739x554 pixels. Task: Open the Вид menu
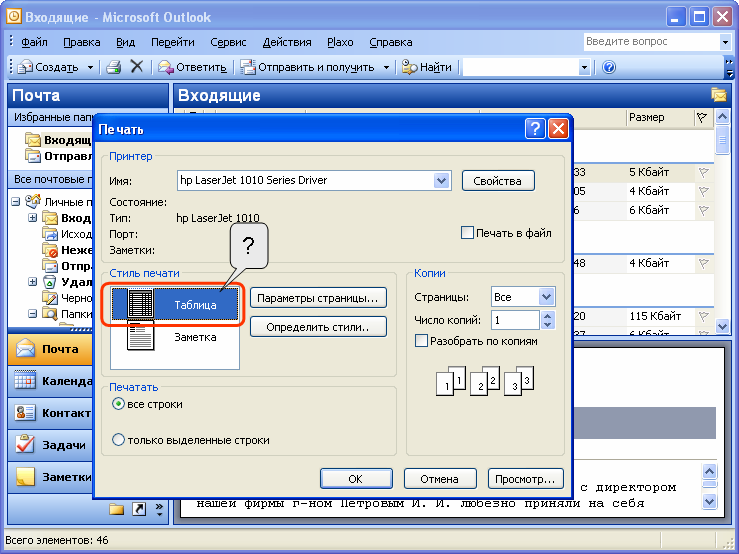pyautogui.click(x=125, y=42)
